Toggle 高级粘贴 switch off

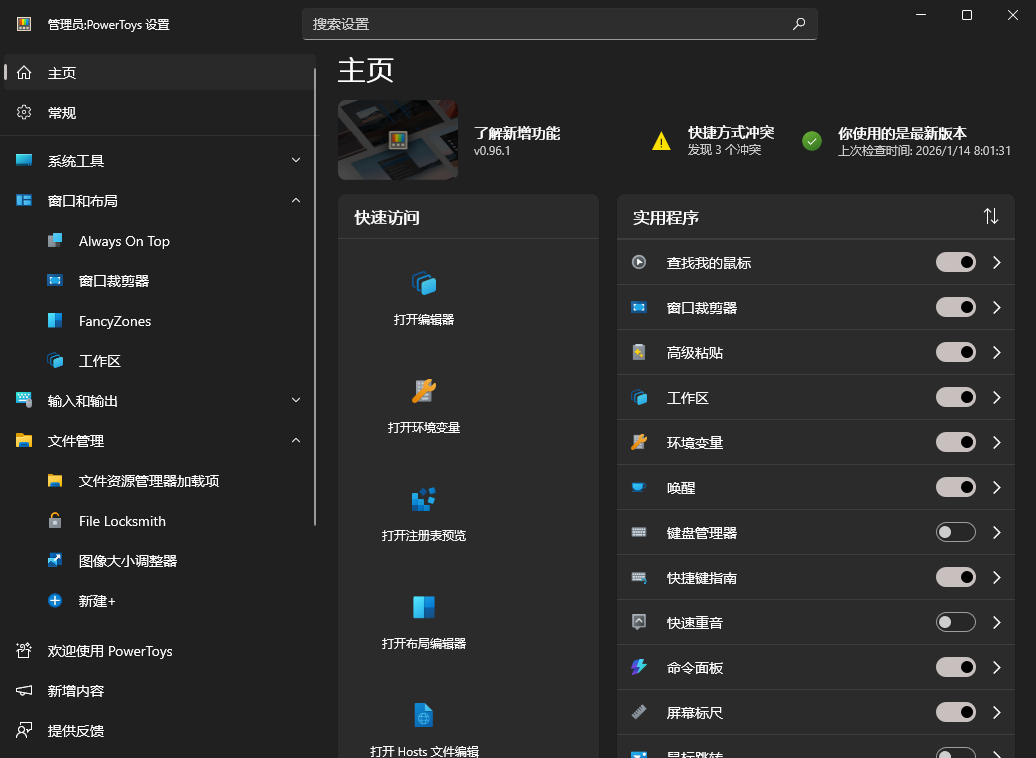point(955,352)
